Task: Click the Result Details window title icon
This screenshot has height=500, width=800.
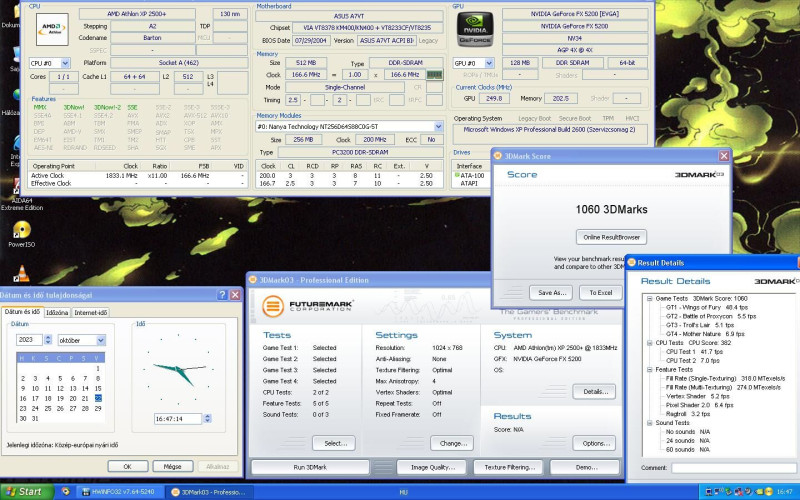Action: 631,263
